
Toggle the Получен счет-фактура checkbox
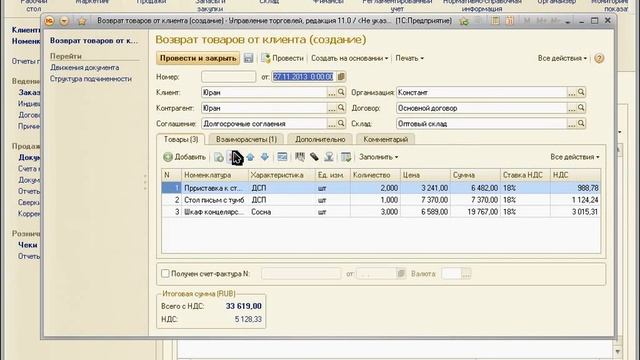point(165,273)
